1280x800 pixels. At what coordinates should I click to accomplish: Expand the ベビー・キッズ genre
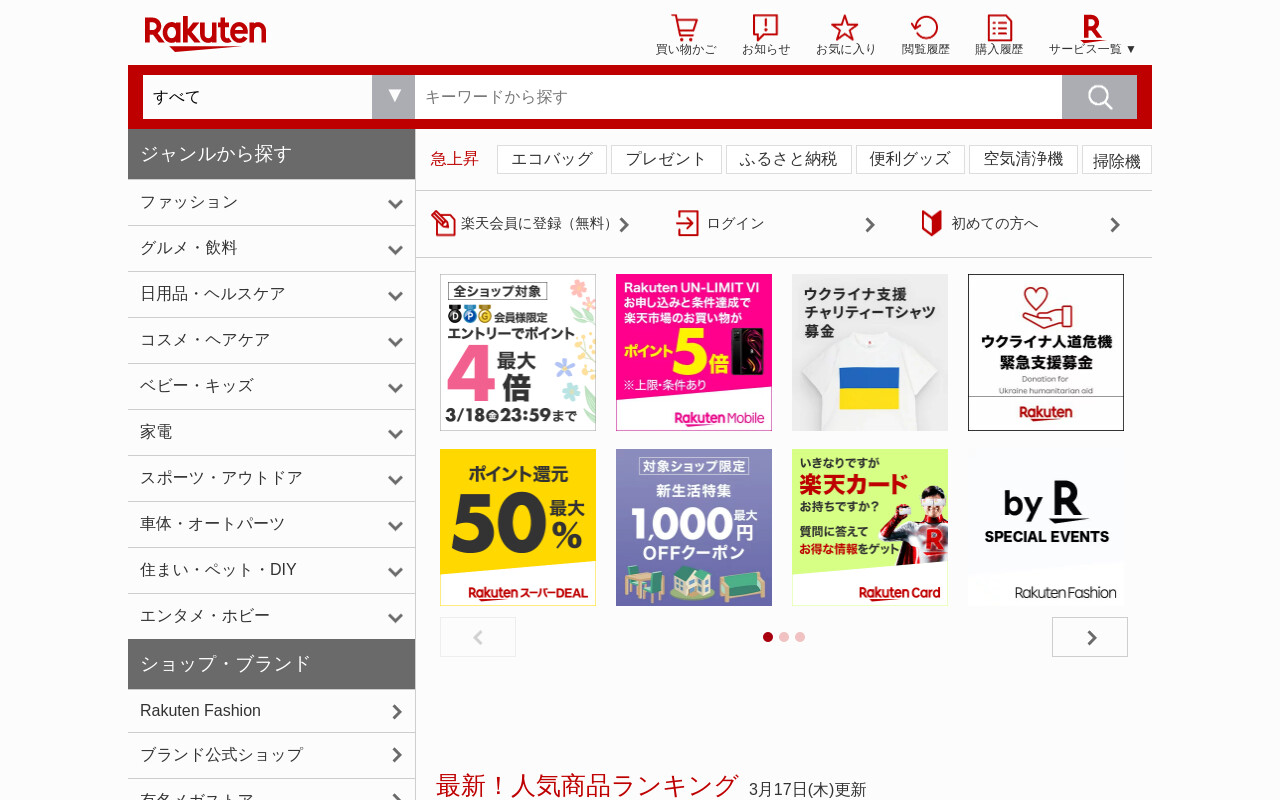[271, 387]
